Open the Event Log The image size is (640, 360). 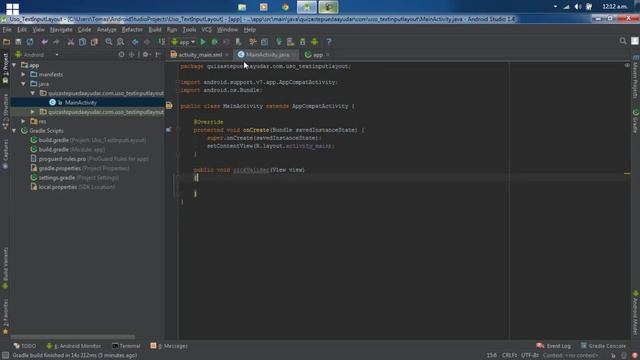553,346
